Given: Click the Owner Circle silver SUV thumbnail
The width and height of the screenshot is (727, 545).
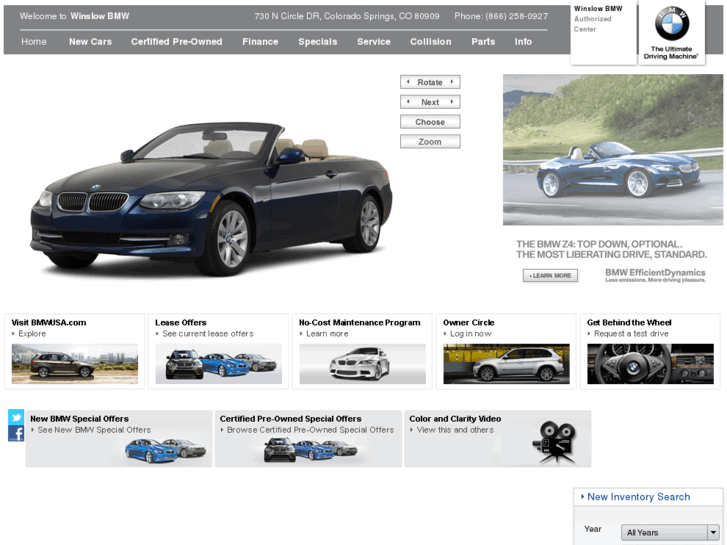Looking at the screenshot, I should (x=506, y=364).
